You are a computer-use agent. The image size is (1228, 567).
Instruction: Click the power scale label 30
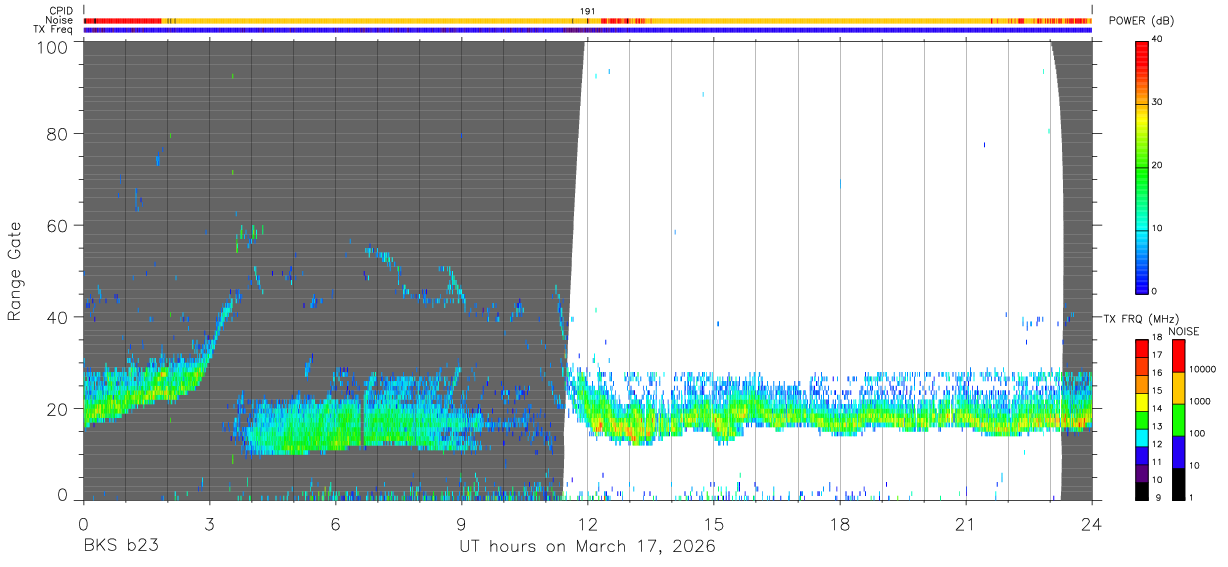[x=1158, y=102]
